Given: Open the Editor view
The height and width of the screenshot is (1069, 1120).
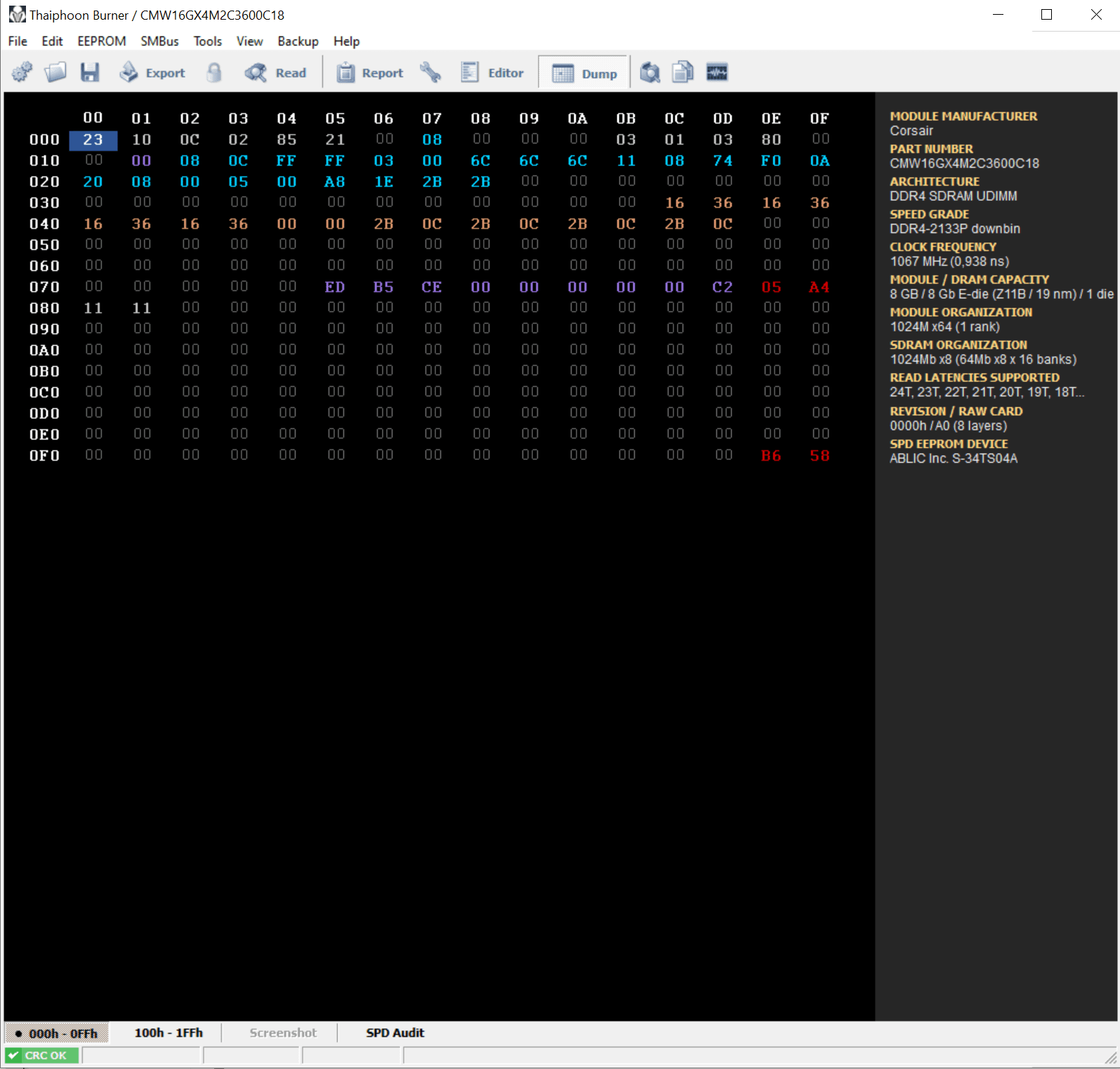Looking at the screenshot, I should coord(492,72).
